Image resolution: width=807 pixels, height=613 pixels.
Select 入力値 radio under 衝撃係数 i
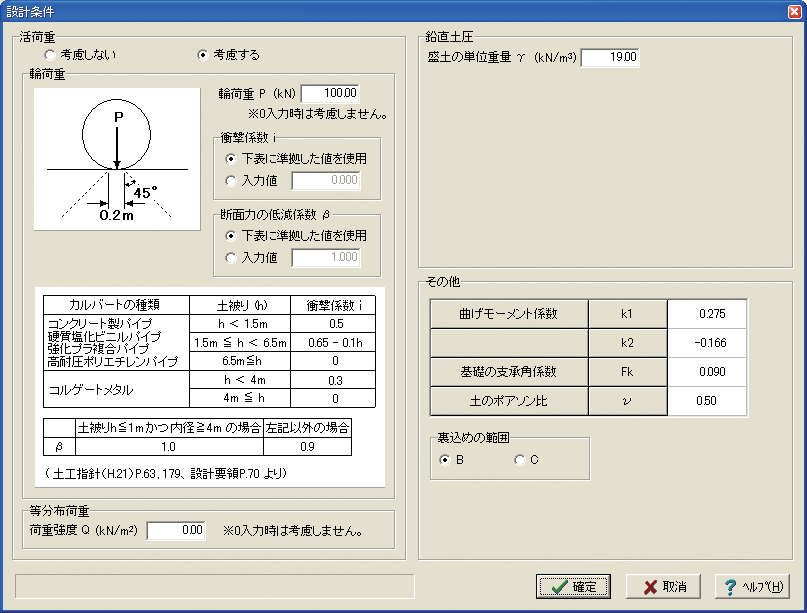(x=252, y=181)
